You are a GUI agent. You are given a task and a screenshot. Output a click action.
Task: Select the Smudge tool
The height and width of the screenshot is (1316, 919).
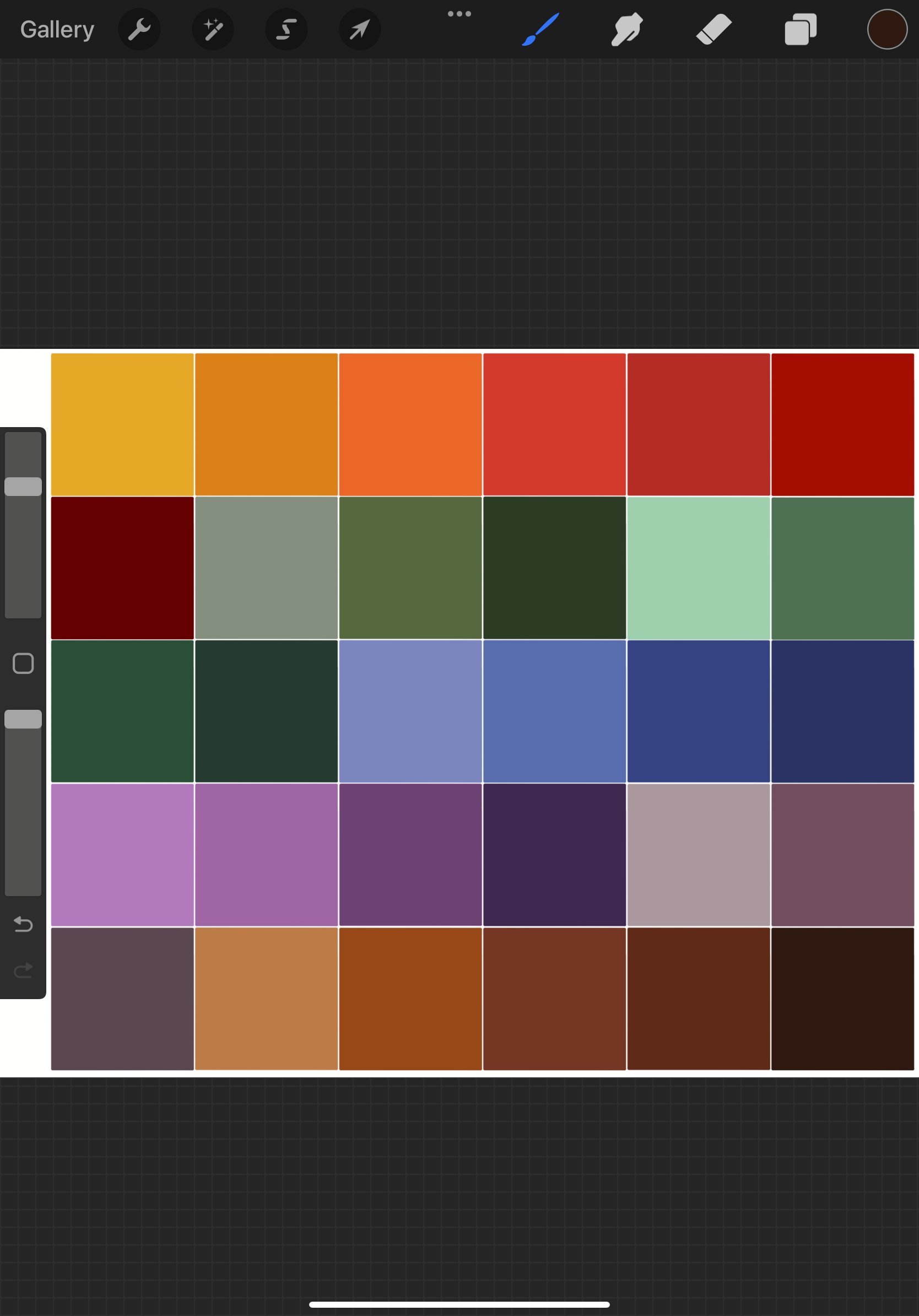tap(626, 29)
